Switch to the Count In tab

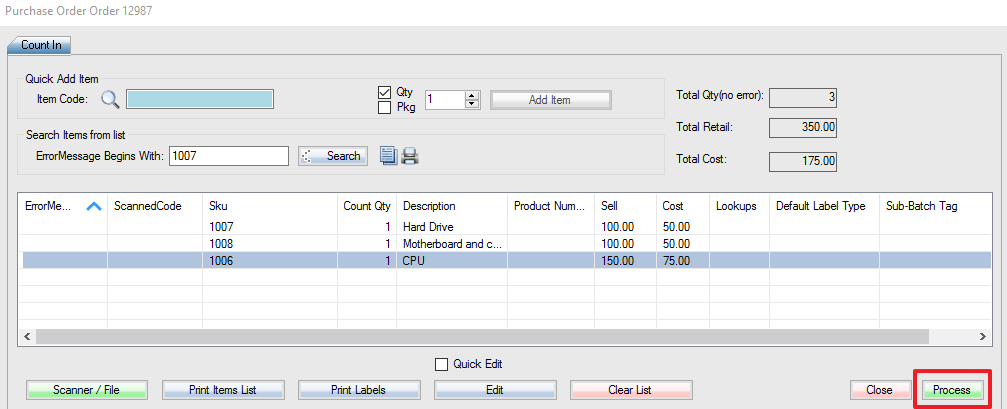point(40,46)
